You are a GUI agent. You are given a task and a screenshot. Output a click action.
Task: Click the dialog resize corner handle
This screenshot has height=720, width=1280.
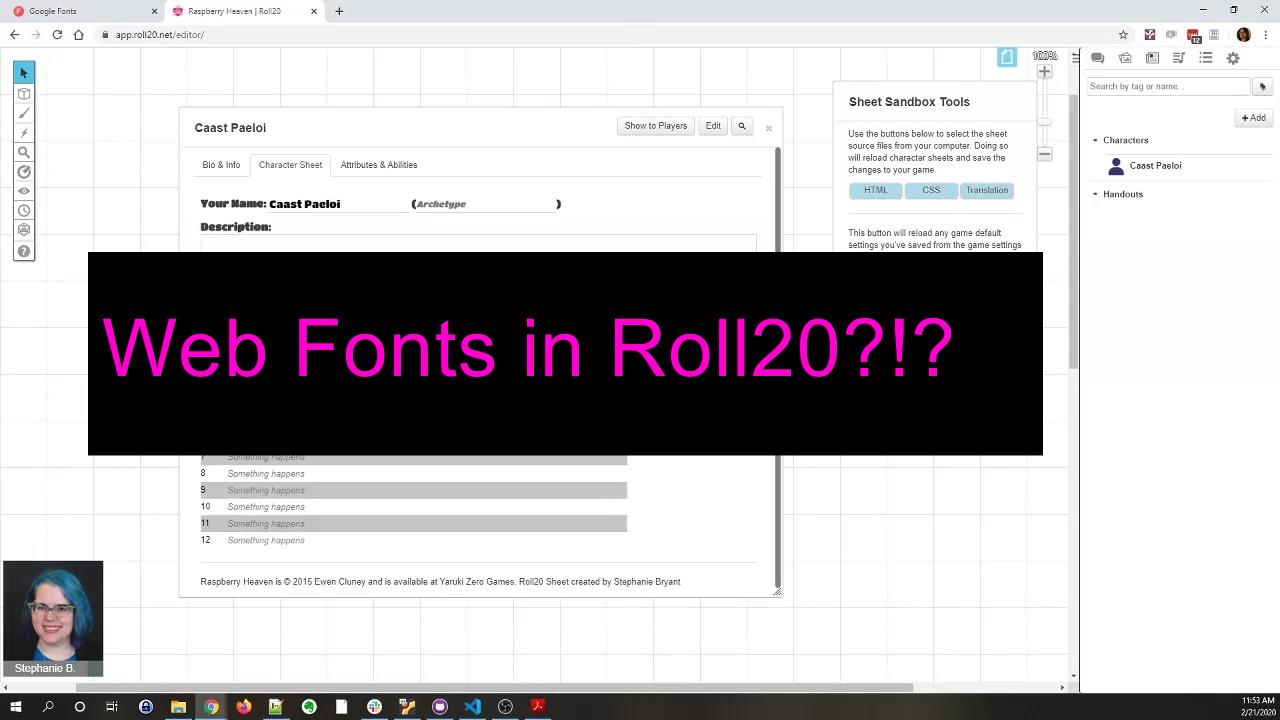point(777,591)
